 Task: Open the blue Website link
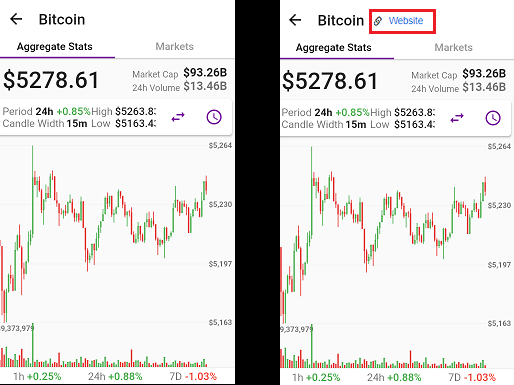[406, 21]
